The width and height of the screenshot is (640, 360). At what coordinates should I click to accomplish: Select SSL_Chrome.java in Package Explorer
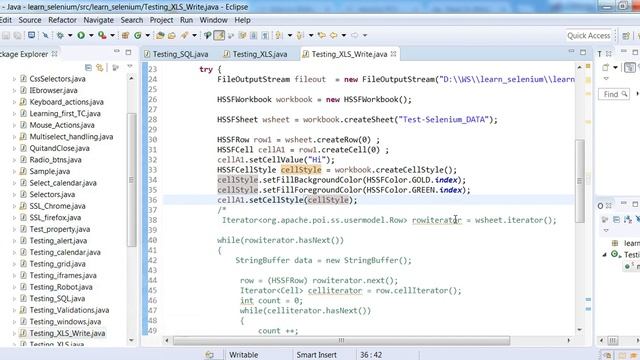click(x=57, y=206)
